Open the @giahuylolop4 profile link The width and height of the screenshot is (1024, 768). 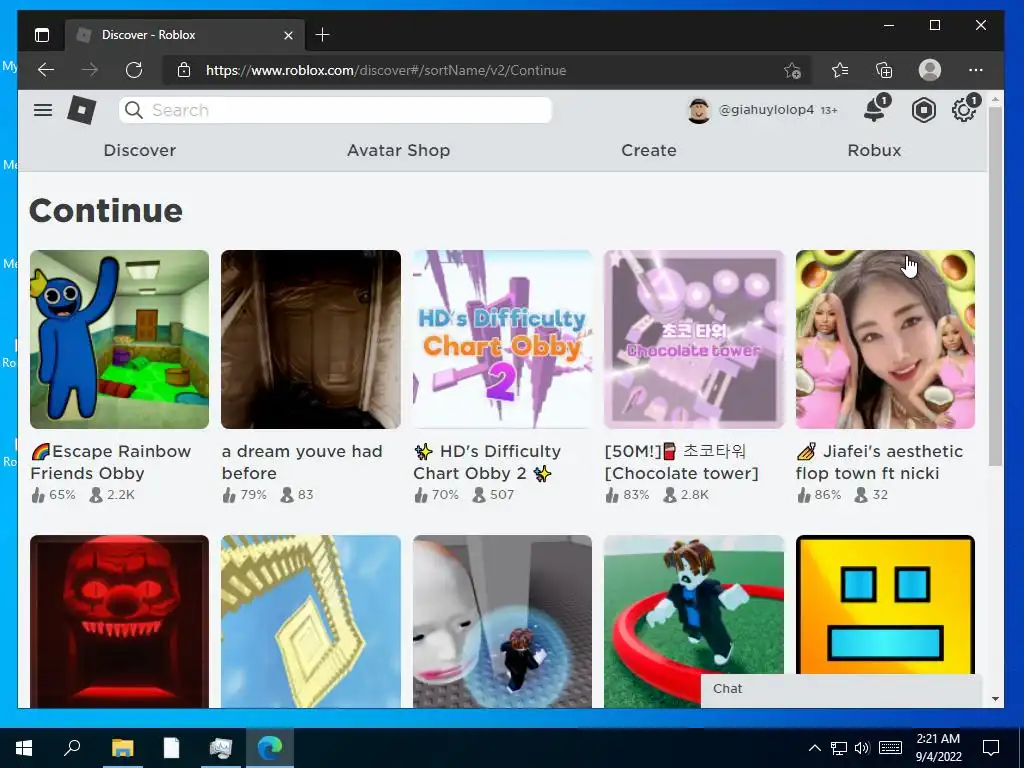pos(766,110)
